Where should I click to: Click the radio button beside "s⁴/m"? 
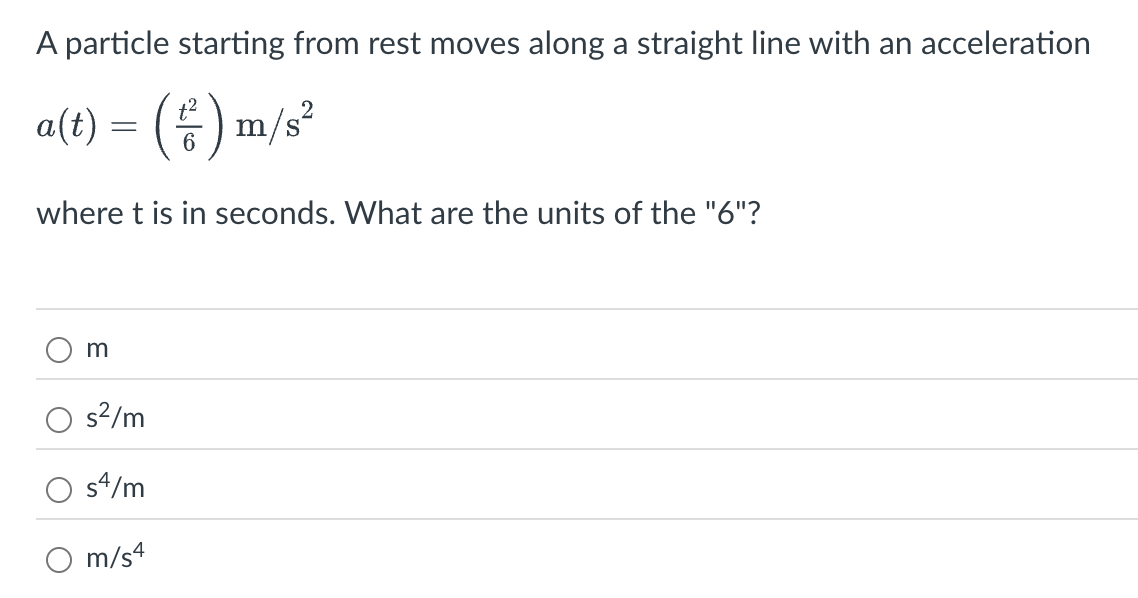coord(58,488)
